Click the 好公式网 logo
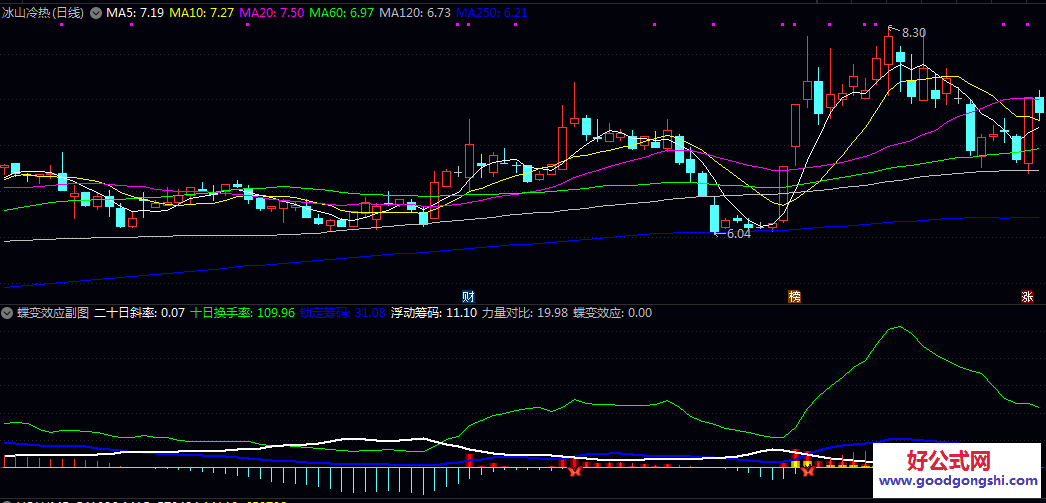The width and height of the screenshot is (1046, 503). pos(948,460)
